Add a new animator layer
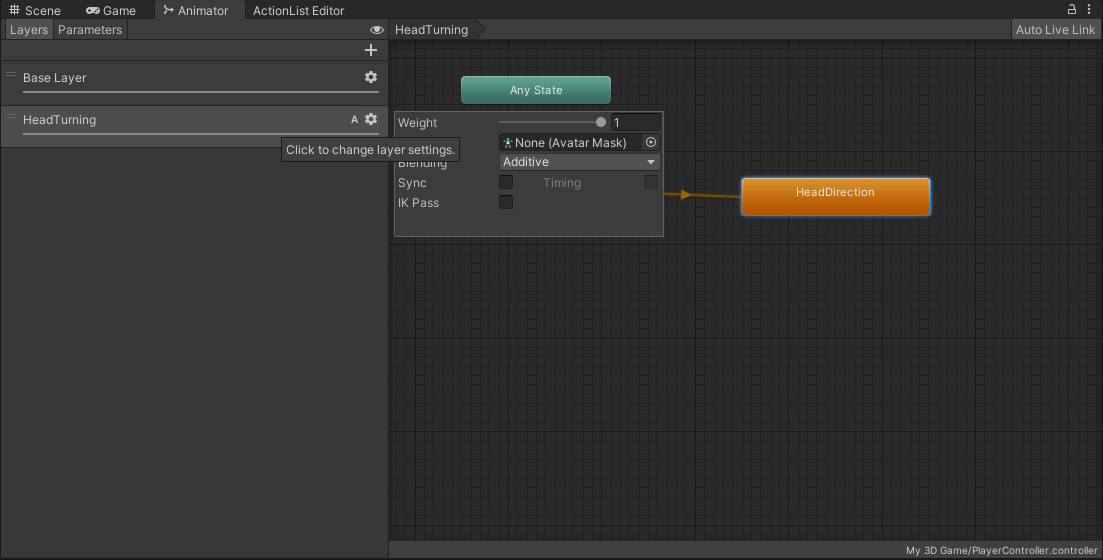Screen dimensions: 1103x560 pyautogui.click(x=371, y=50)
